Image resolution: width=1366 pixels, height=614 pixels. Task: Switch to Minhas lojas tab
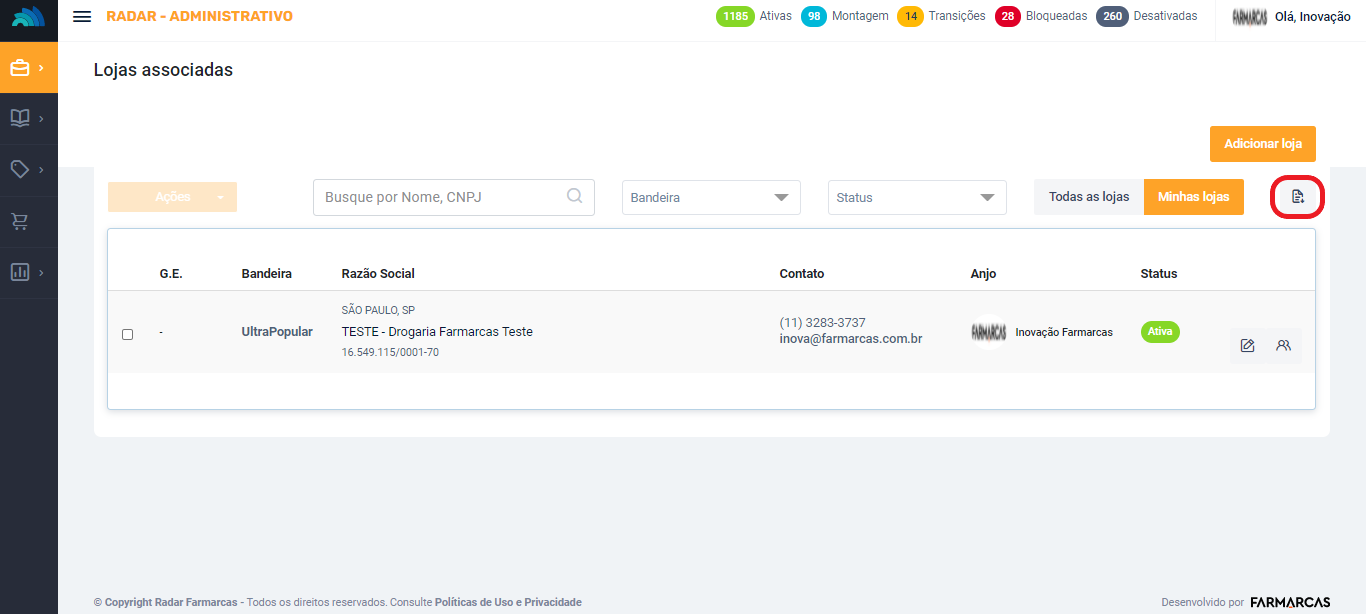click(x=1193, y=197)
